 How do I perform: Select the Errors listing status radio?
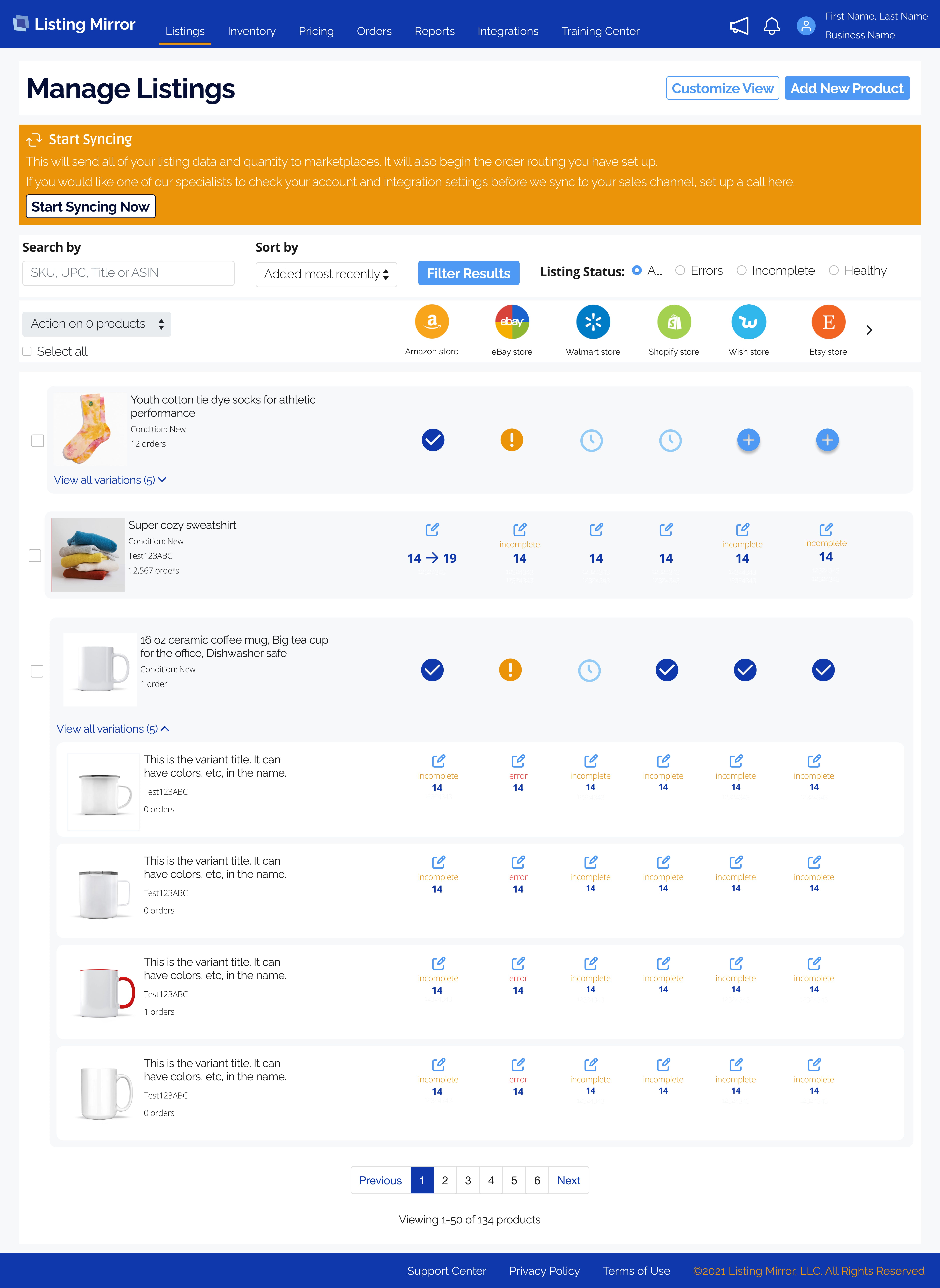click(680, 271)
